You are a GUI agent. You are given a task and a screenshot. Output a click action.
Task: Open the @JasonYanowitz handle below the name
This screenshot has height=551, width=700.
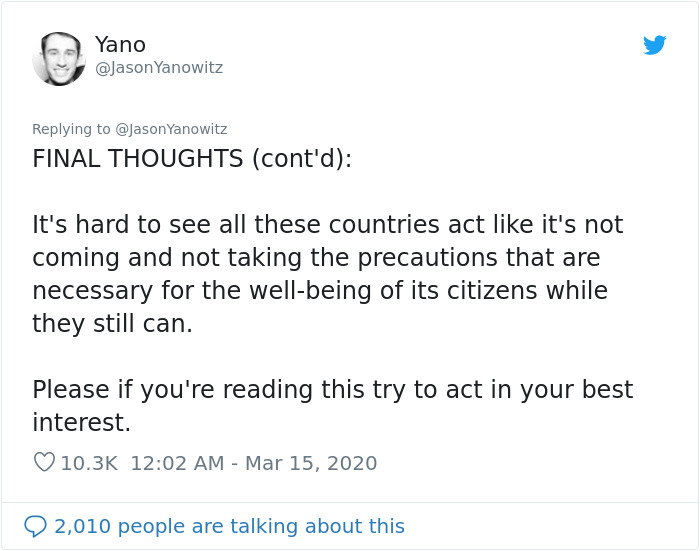[x=158, y=68]
